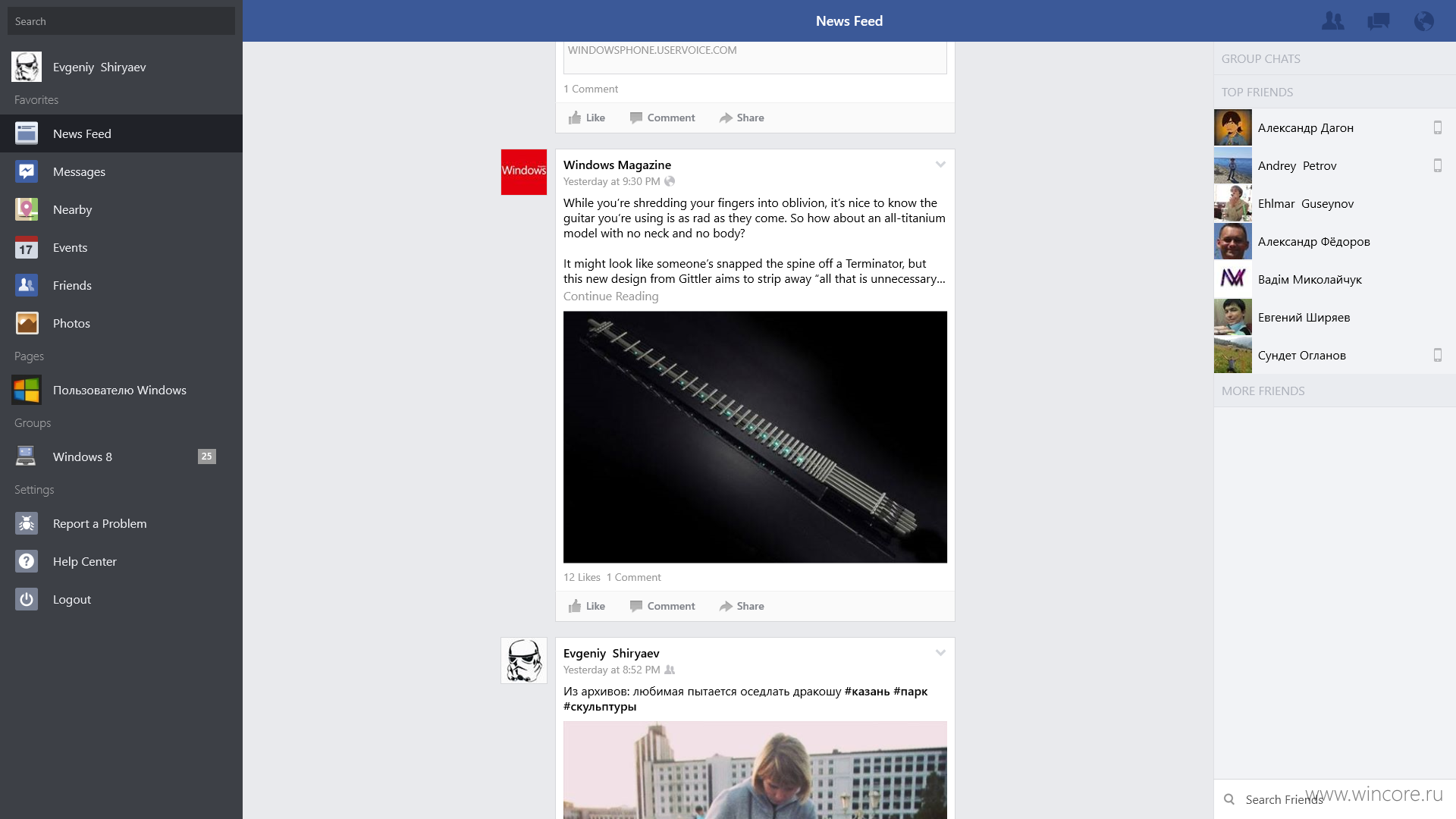Screen dimensions: 1456x819
Task: Click the Windows 8 group icon
Action: click(x=27, y=457)
